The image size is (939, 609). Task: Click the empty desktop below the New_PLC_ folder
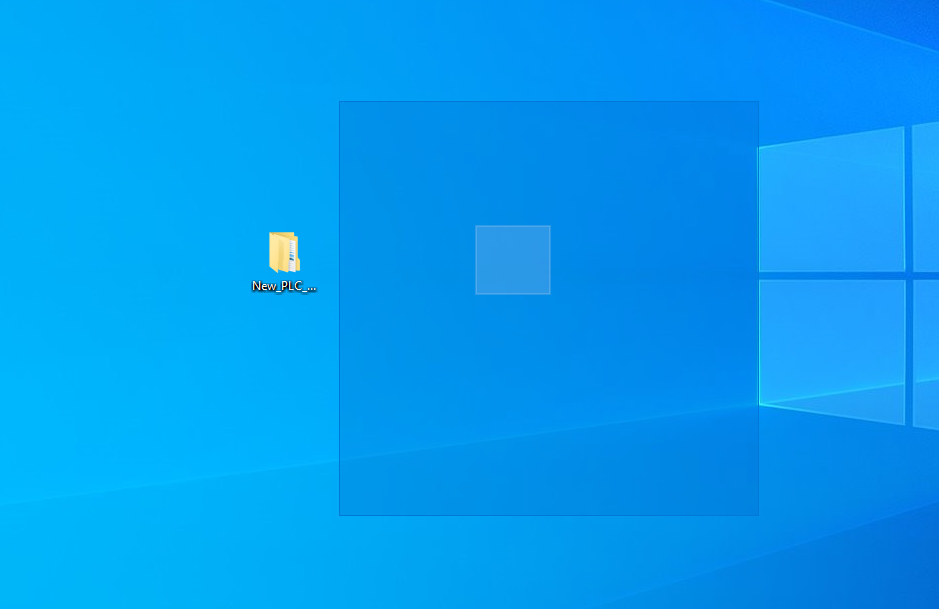(x=283, y=400)
